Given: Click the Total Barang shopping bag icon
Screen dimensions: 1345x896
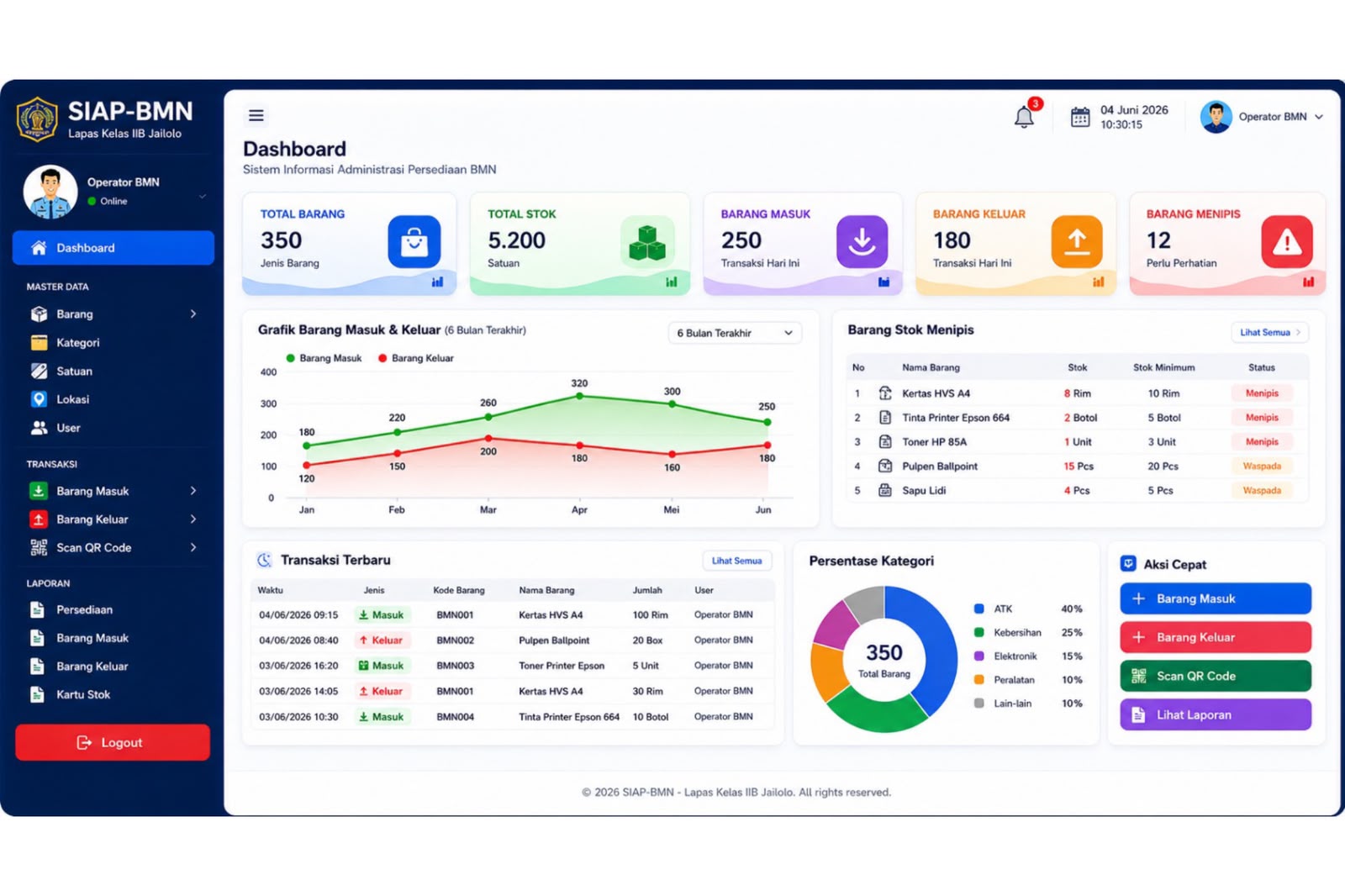Looking at the screenshot, I should point(414,242).
